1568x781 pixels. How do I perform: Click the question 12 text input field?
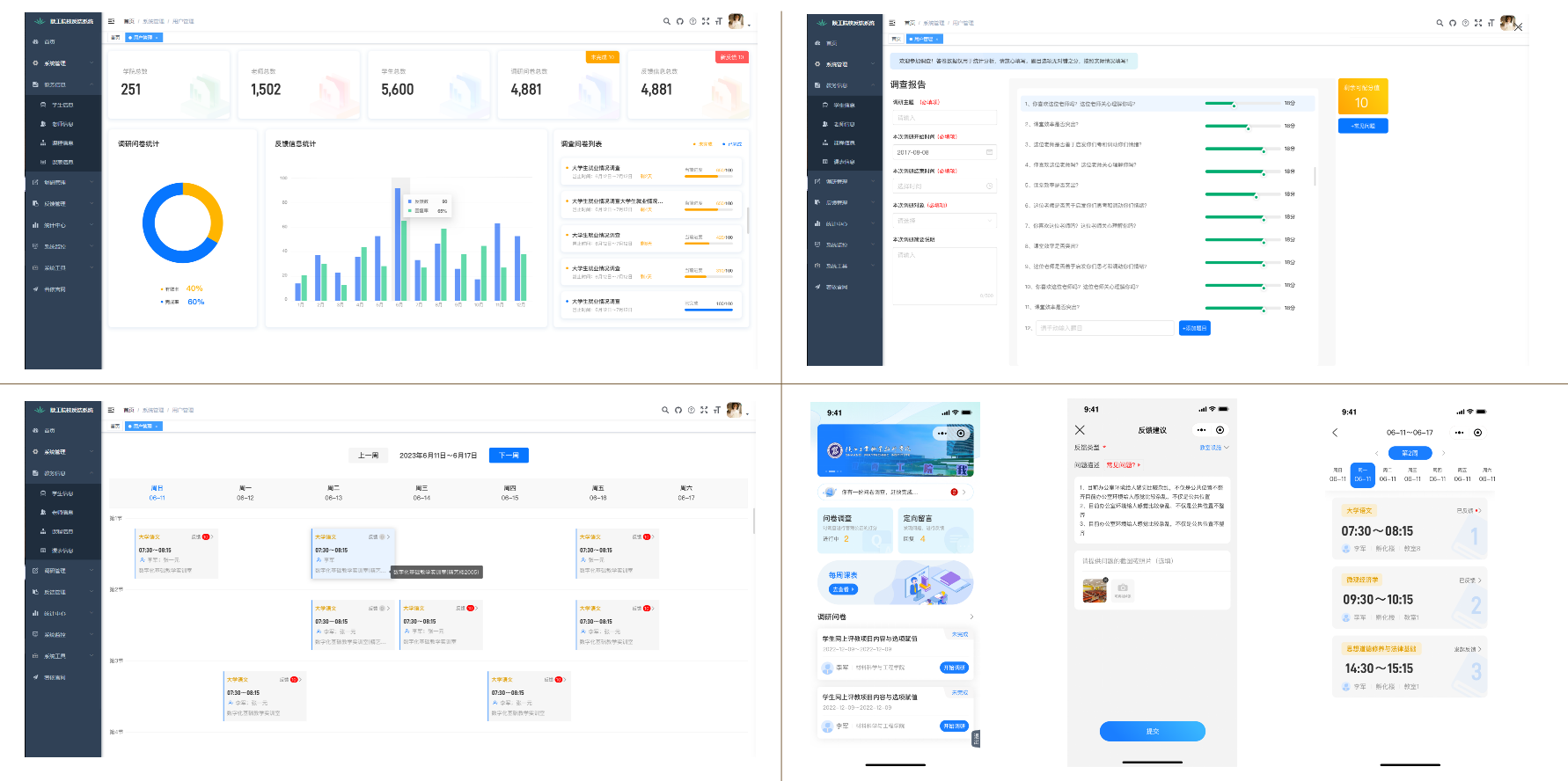pos(1104,328)
